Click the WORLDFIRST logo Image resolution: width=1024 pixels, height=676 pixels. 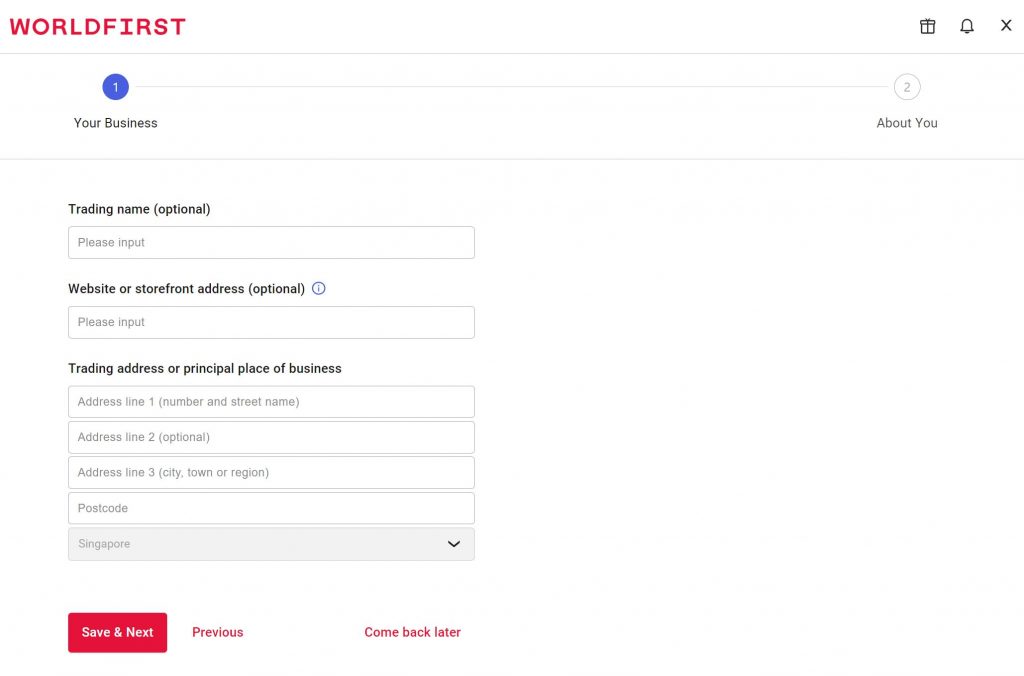[96, 26]
